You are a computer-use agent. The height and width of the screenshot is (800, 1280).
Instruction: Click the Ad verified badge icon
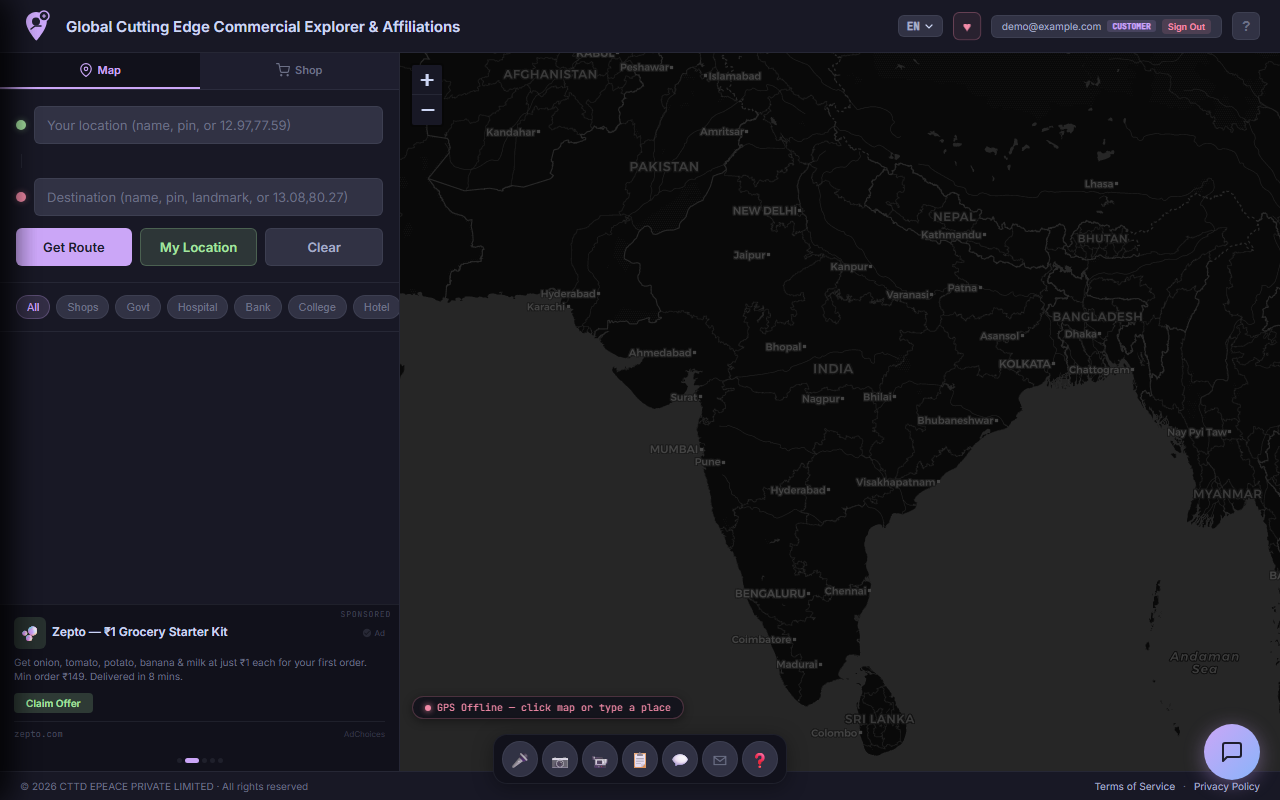[367, 633]
